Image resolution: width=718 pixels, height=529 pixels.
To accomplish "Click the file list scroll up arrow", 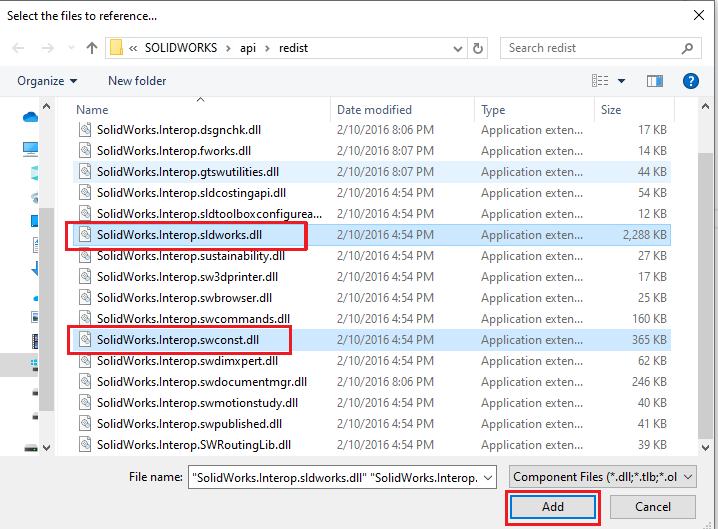I will (x=705, y=107).
